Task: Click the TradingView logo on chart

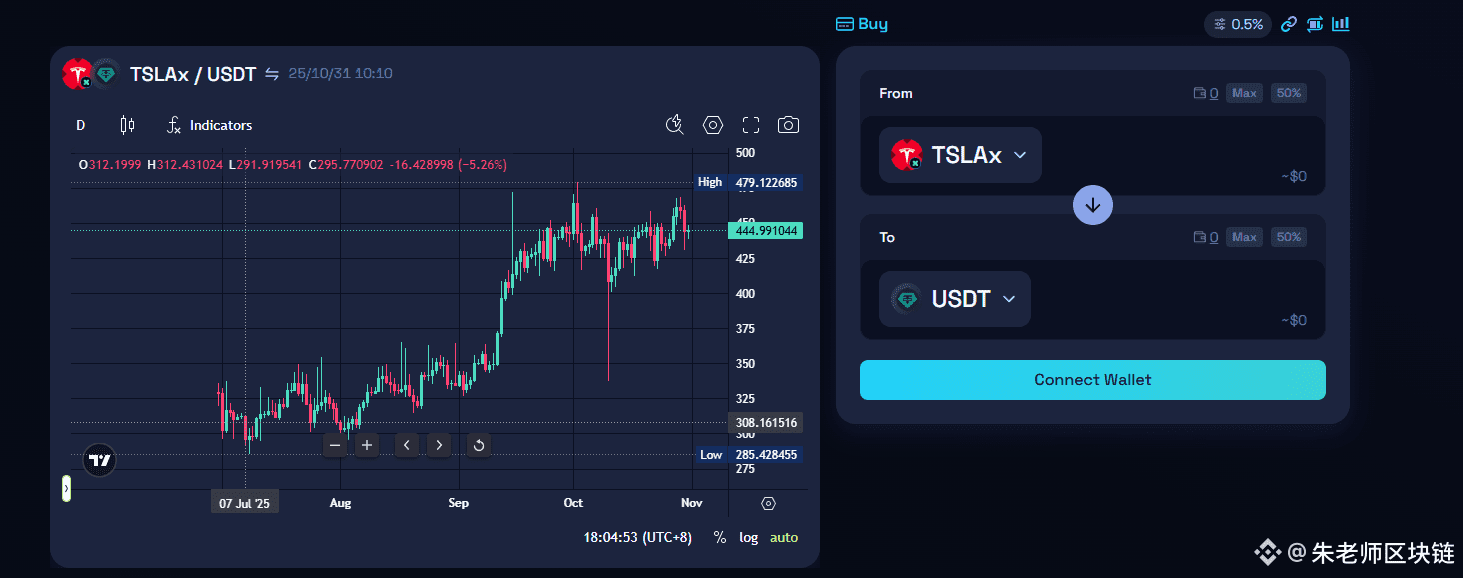Action: (99, 460)
